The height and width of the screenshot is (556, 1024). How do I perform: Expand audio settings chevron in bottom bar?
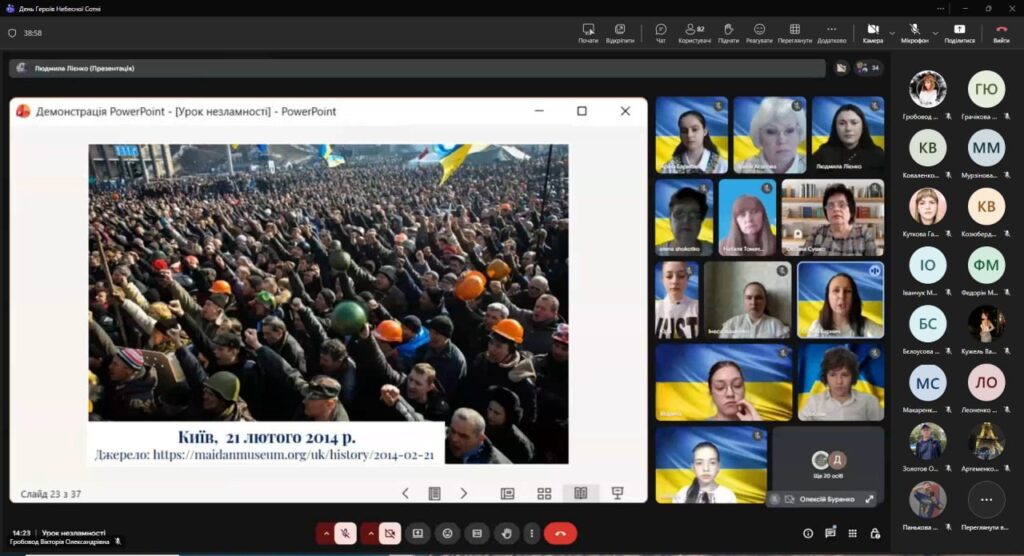(325, 534)
